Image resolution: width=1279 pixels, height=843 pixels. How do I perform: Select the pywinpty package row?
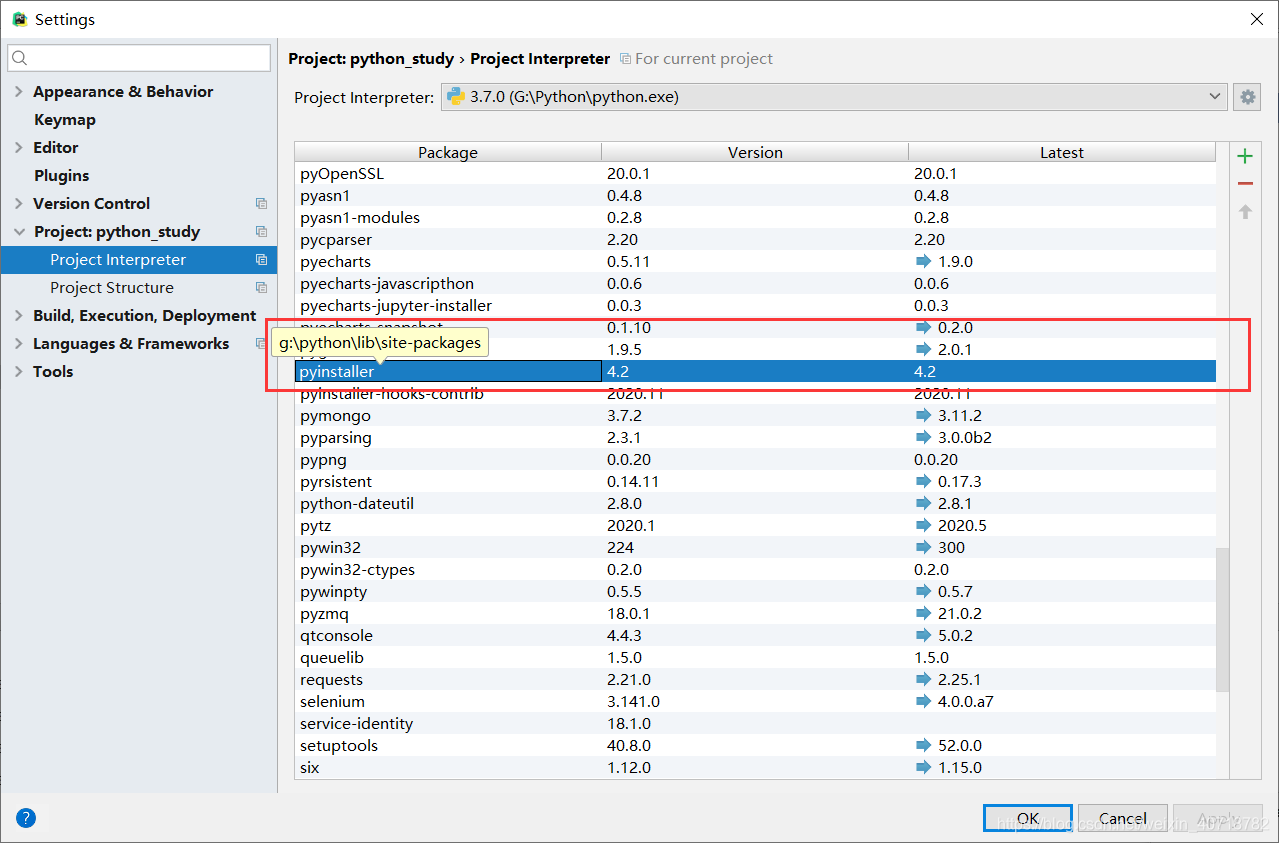755,591
